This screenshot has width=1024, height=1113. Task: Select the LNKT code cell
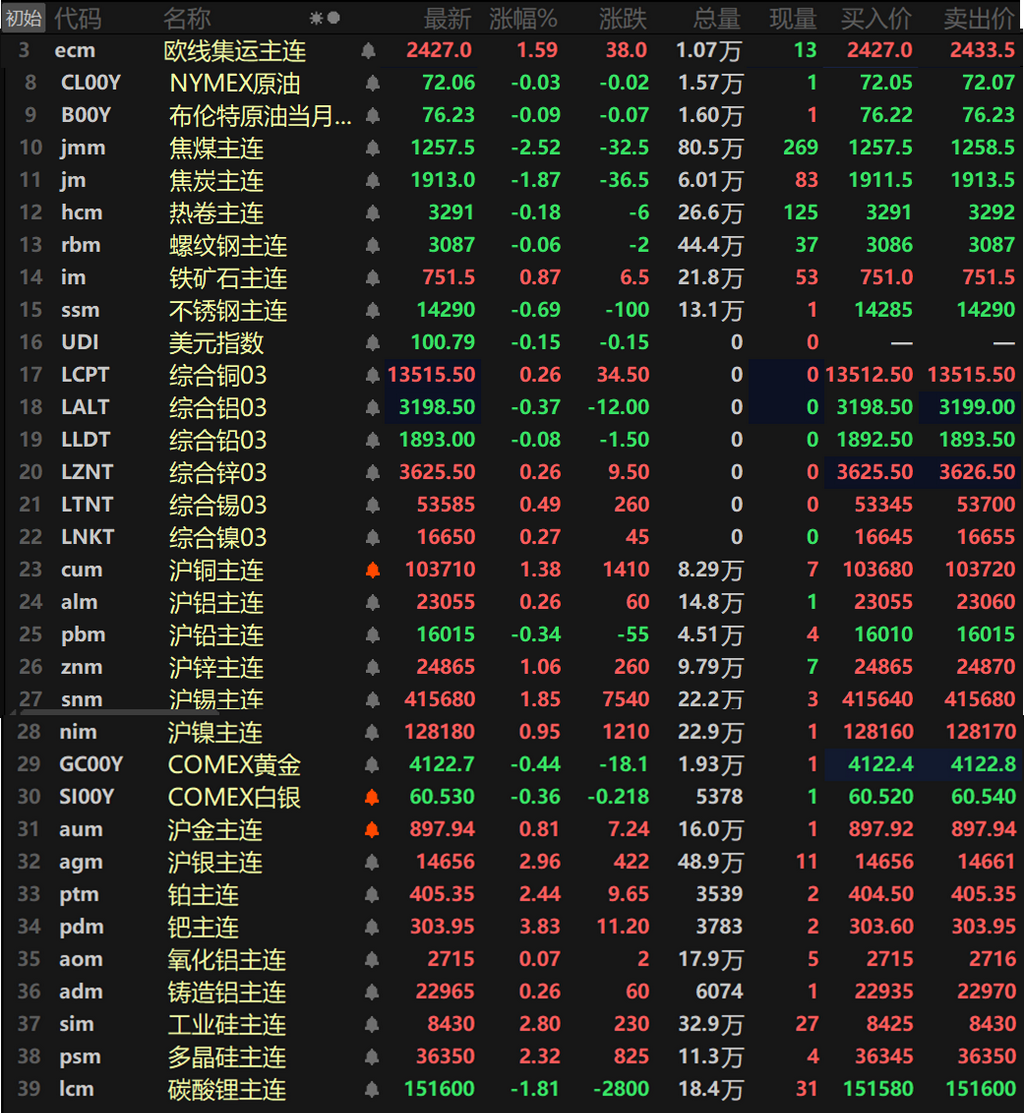(87, 537)
